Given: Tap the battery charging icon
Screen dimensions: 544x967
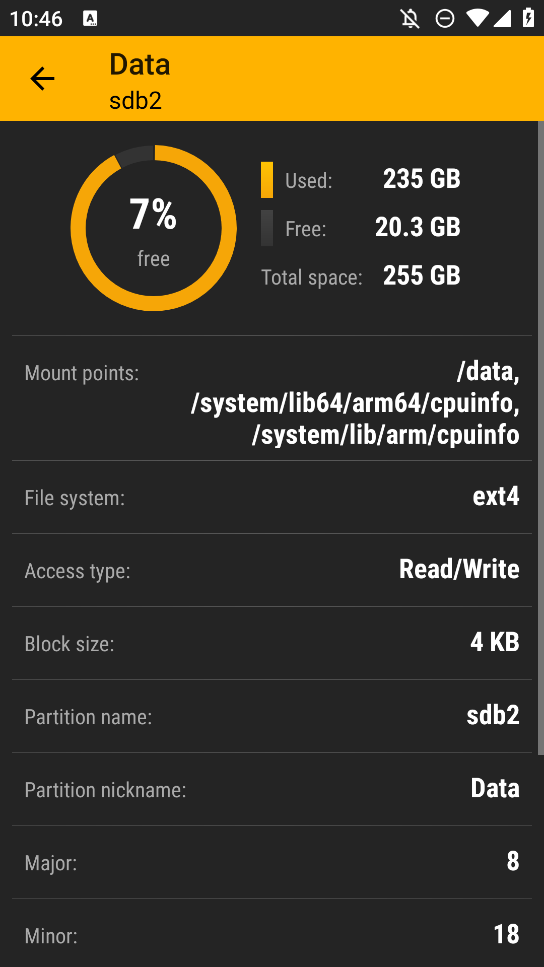Looking at the screenshot, I should point(528,18).
